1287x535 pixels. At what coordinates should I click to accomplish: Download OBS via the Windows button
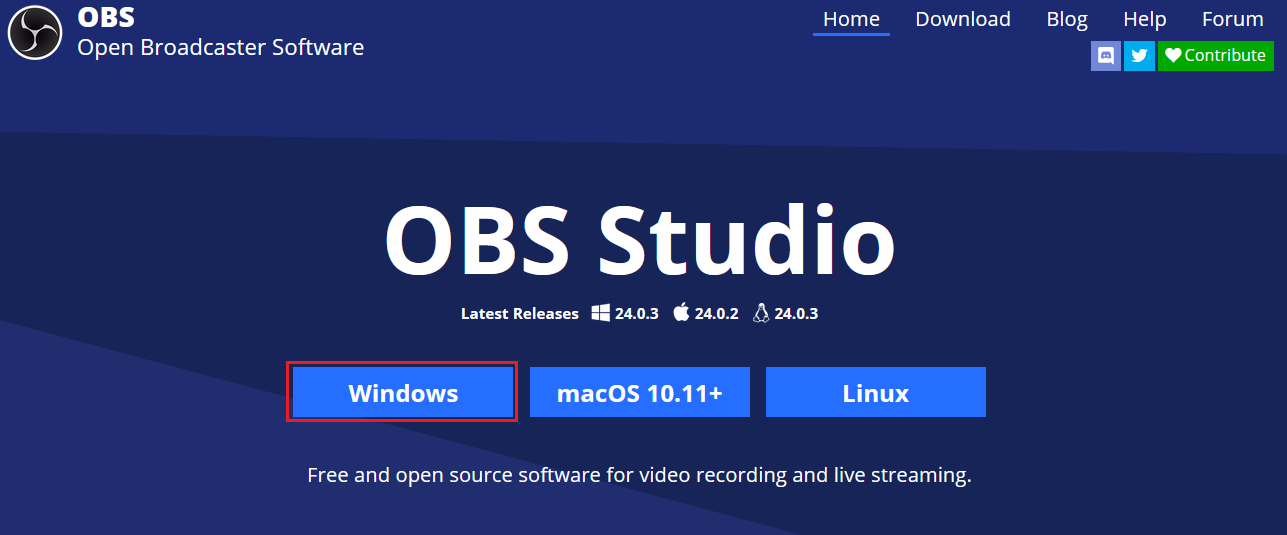coord(403,392)
